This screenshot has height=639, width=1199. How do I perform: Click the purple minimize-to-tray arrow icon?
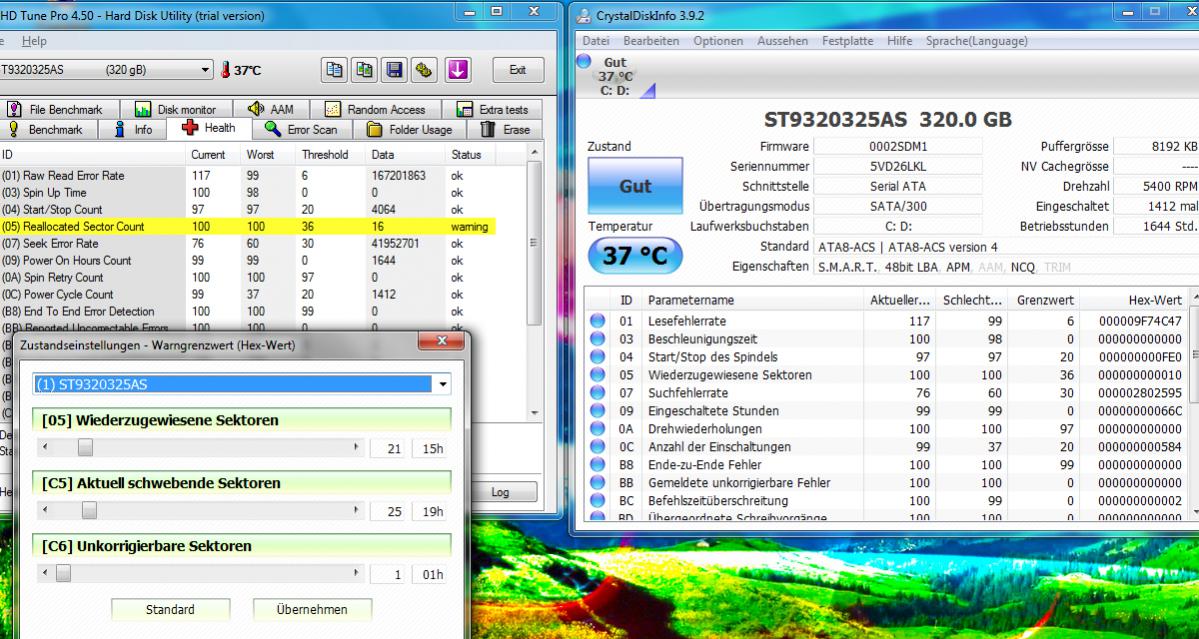pyautogui.click(x=457, y=70)
